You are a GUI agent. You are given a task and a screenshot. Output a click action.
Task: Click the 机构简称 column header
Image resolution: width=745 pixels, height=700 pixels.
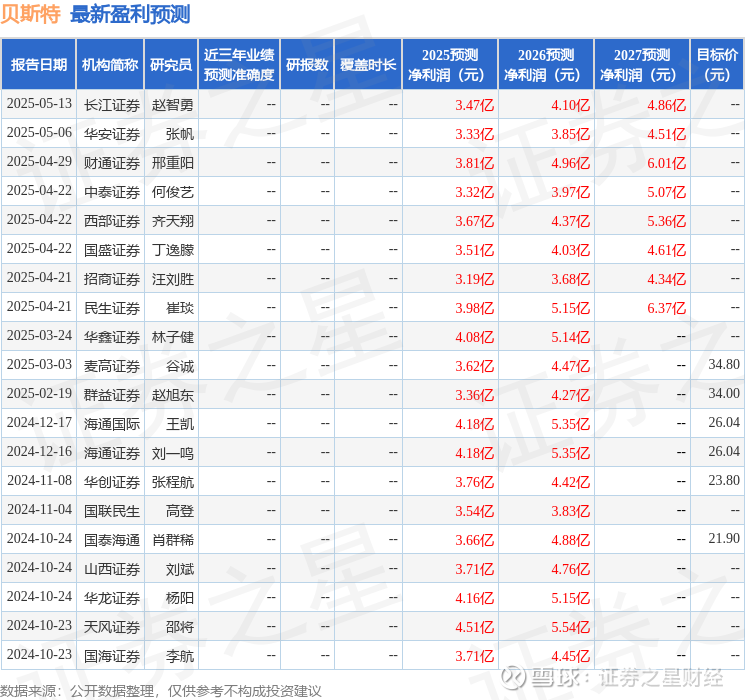click(x=110, y=65)
